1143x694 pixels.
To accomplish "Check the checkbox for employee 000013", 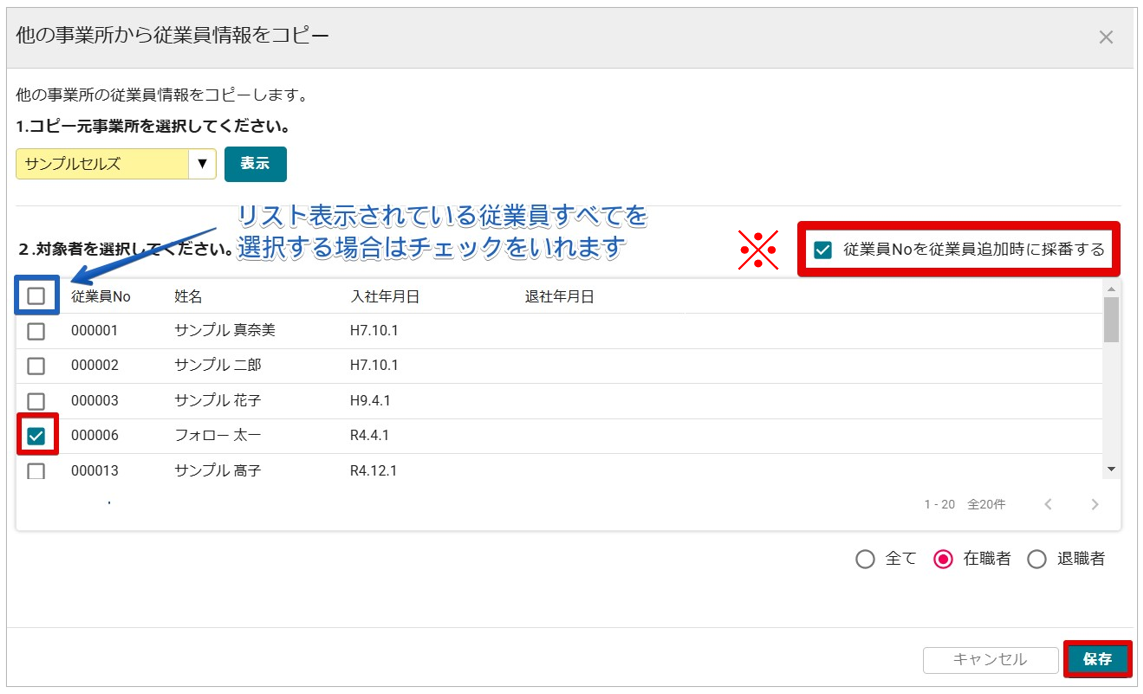I will (x=36, y=471).
